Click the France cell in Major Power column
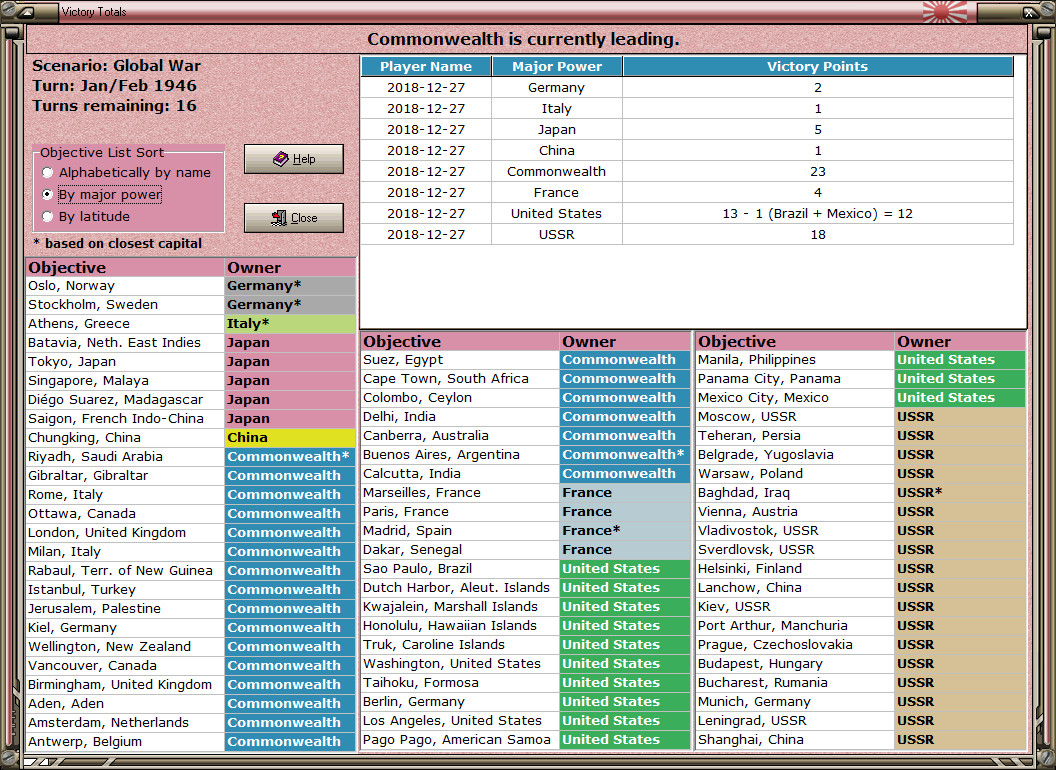1056x770 pixels. coord(556,193)
